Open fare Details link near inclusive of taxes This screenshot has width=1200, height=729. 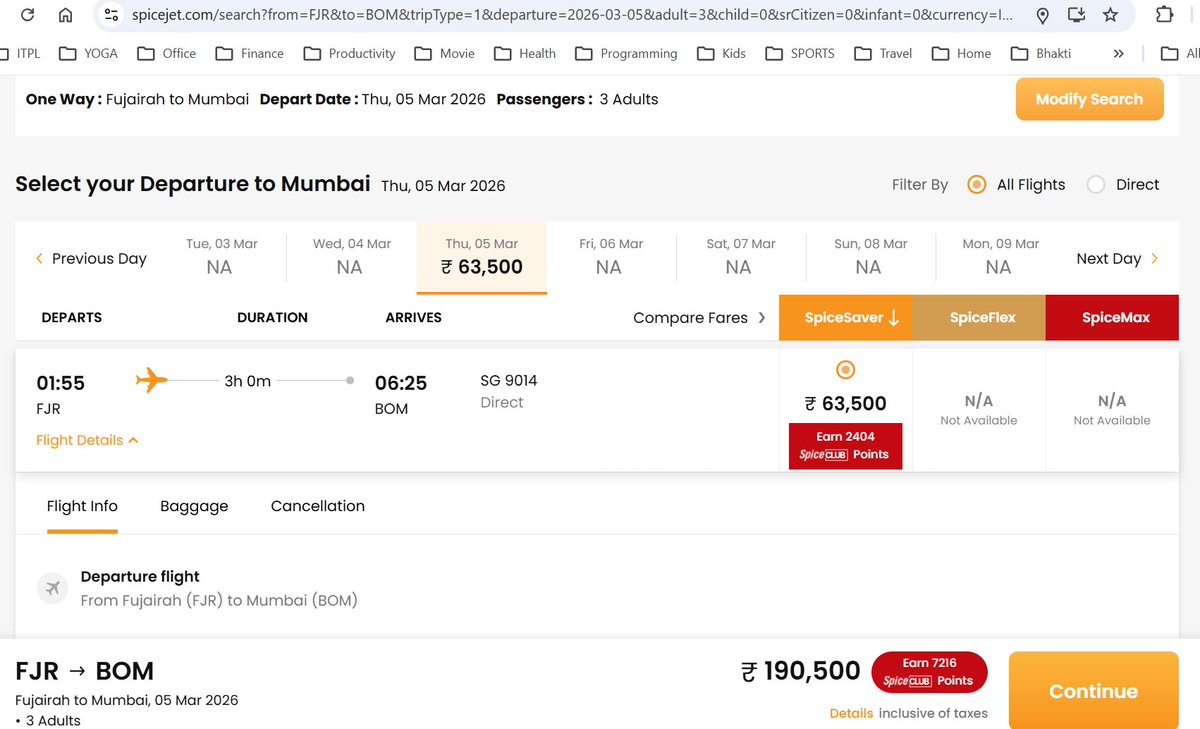(x=851, y=713)
